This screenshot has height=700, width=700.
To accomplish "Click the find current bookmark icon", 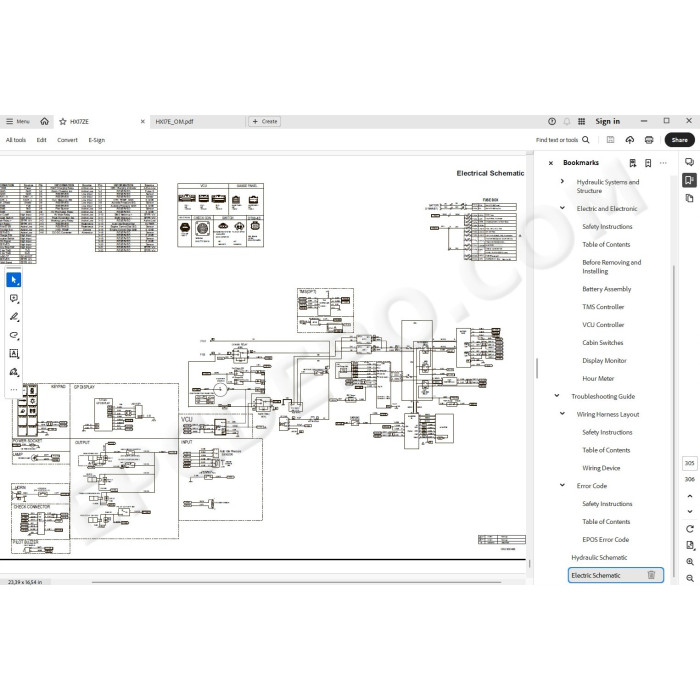I will click(633, 163).
